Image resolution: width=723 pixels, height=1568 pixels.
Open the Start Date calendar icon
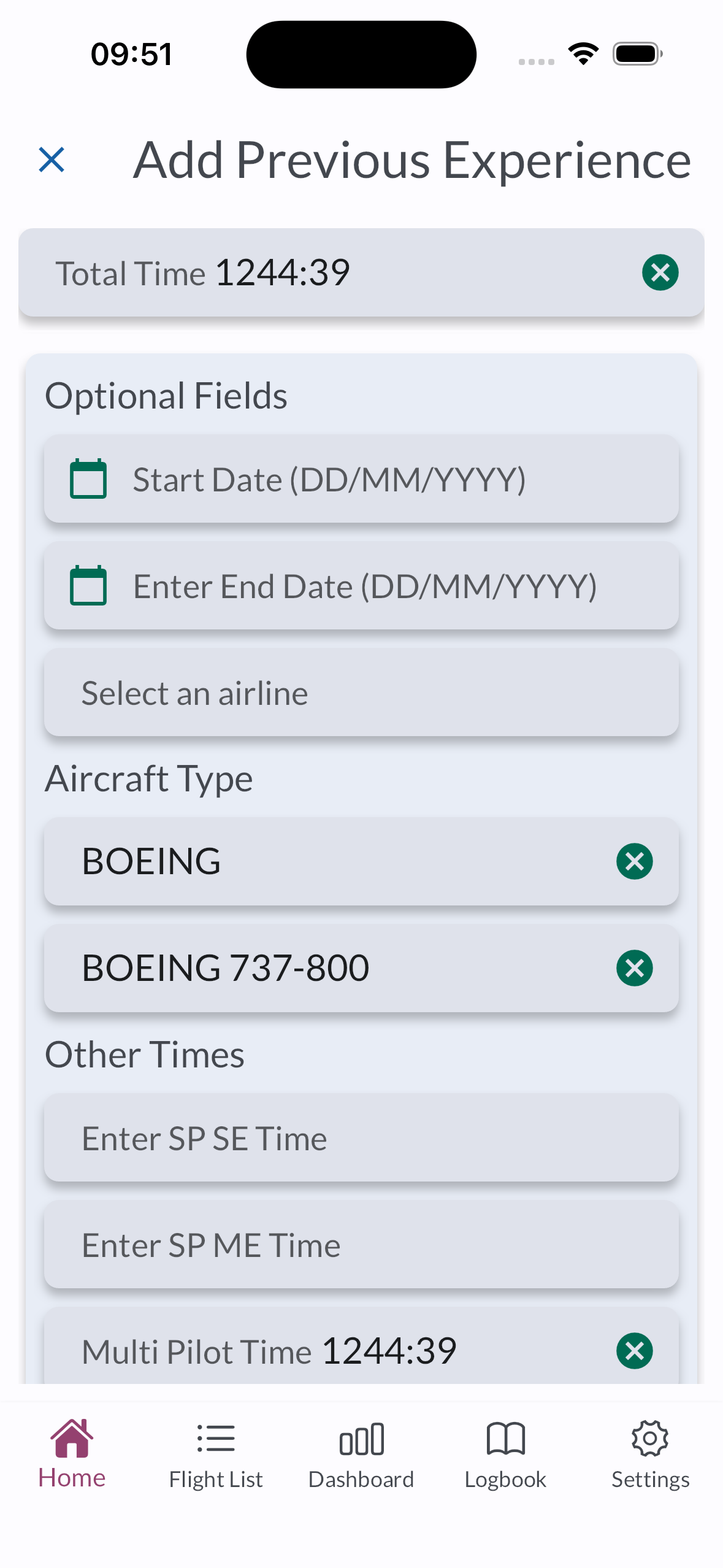pos(88,479)
